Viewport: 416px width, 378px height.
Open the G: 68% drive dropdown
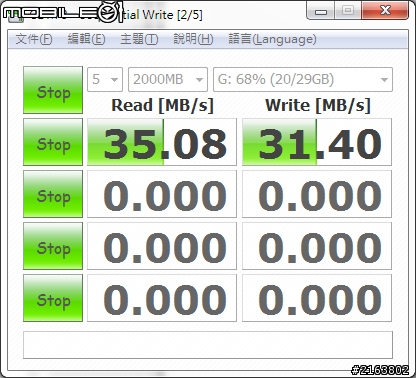click(x=303, y=79)
